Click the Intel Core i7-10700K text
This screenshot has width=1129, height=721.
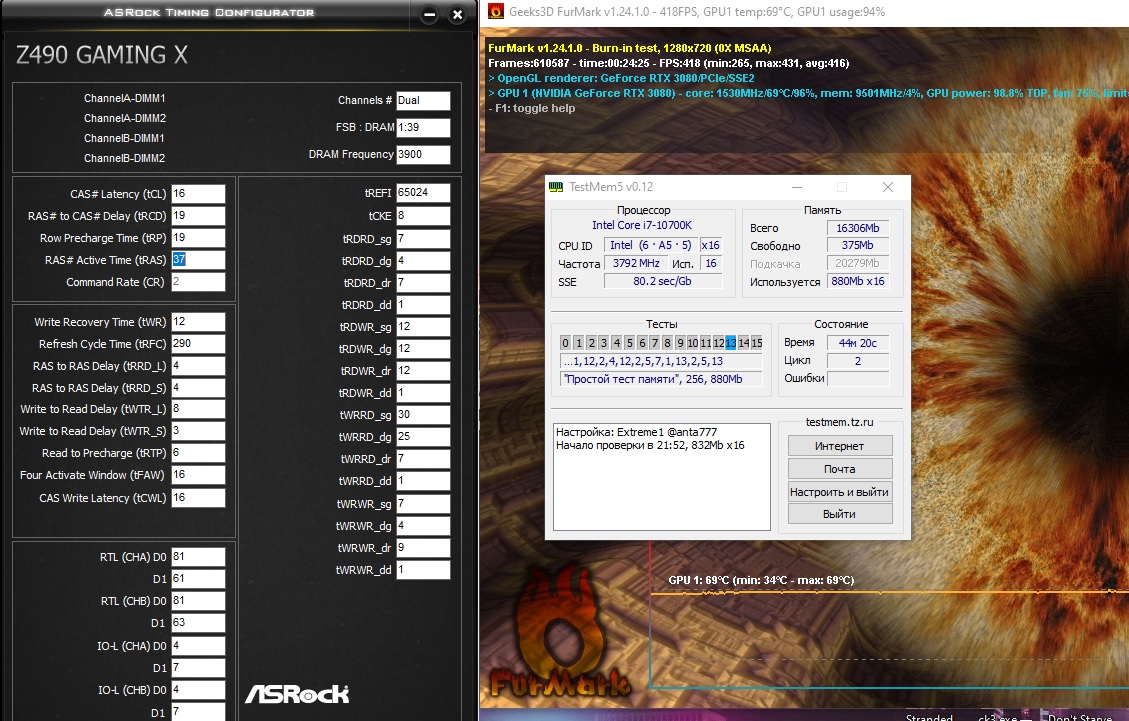[642, 225]
